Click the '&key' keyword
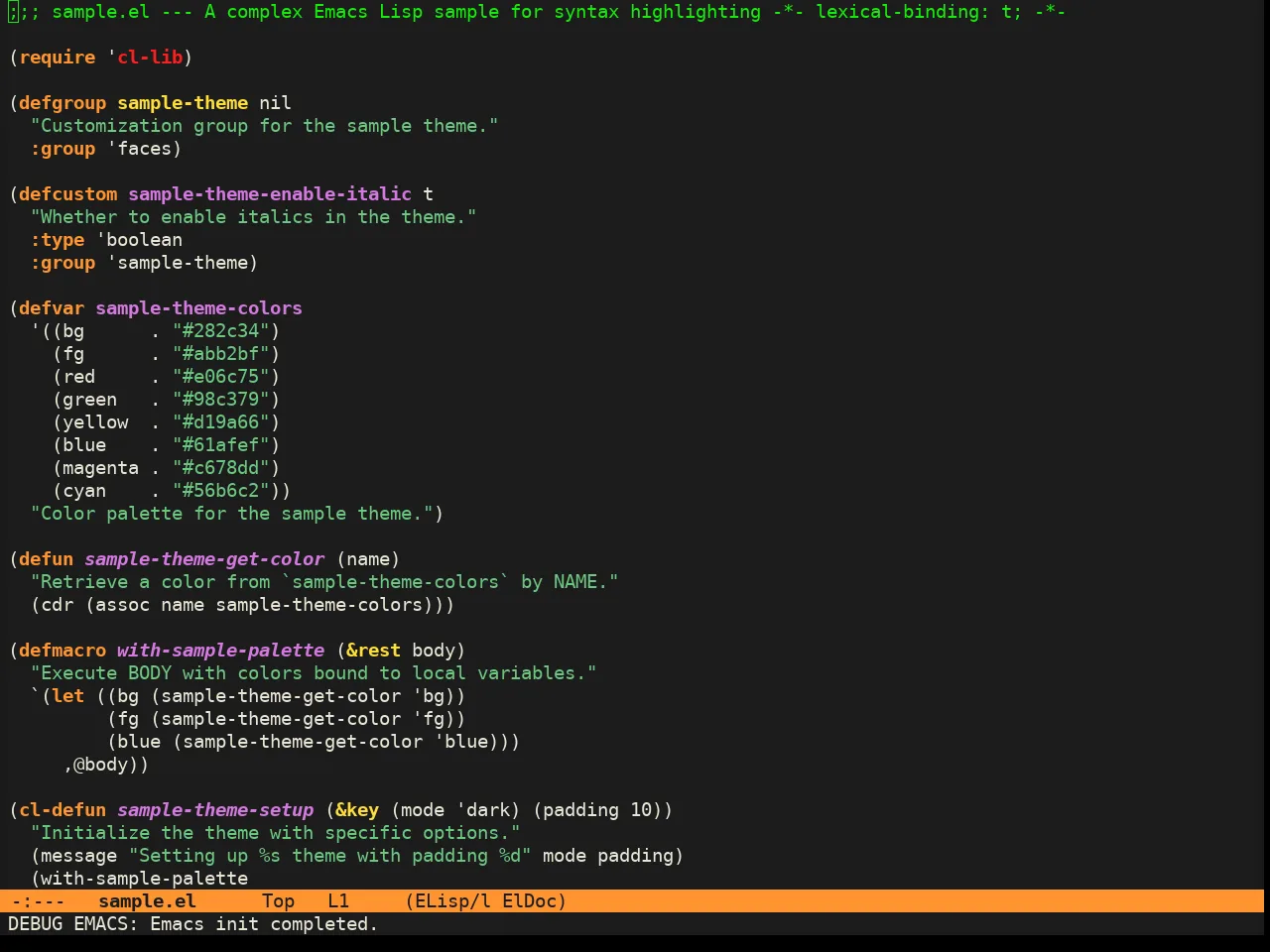Image resolution: width=1270 pixels, height=952 pixels. pos(357,810)
